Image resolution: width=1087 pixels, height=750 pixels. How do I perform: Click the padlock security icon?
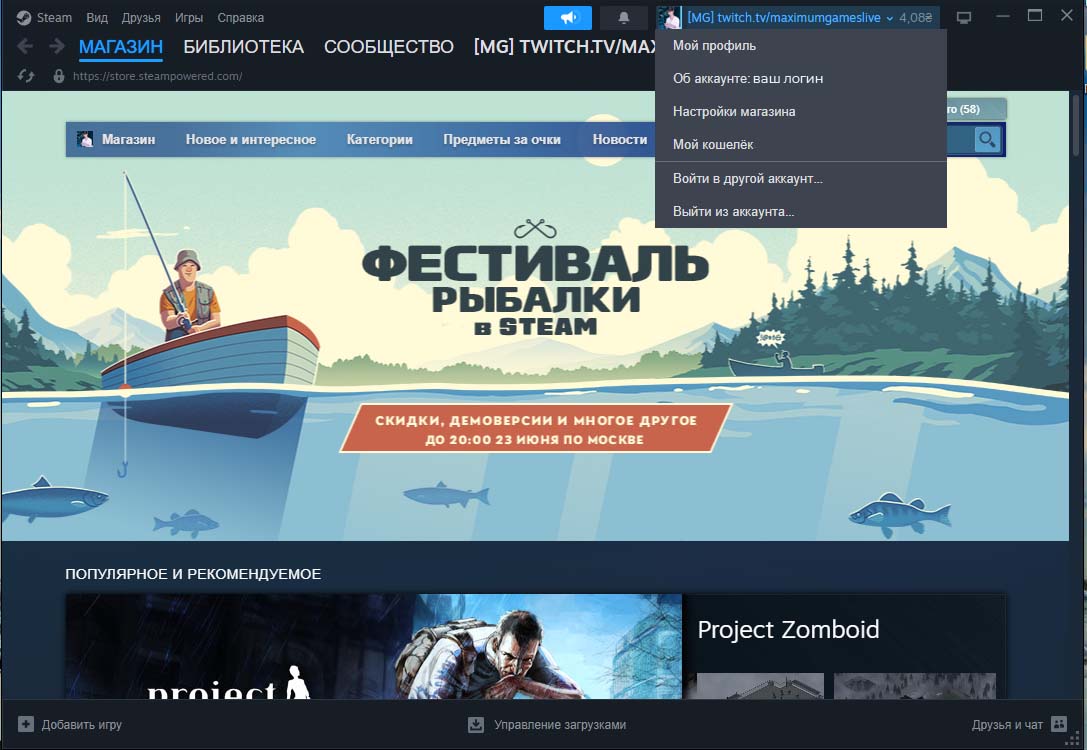59,76
